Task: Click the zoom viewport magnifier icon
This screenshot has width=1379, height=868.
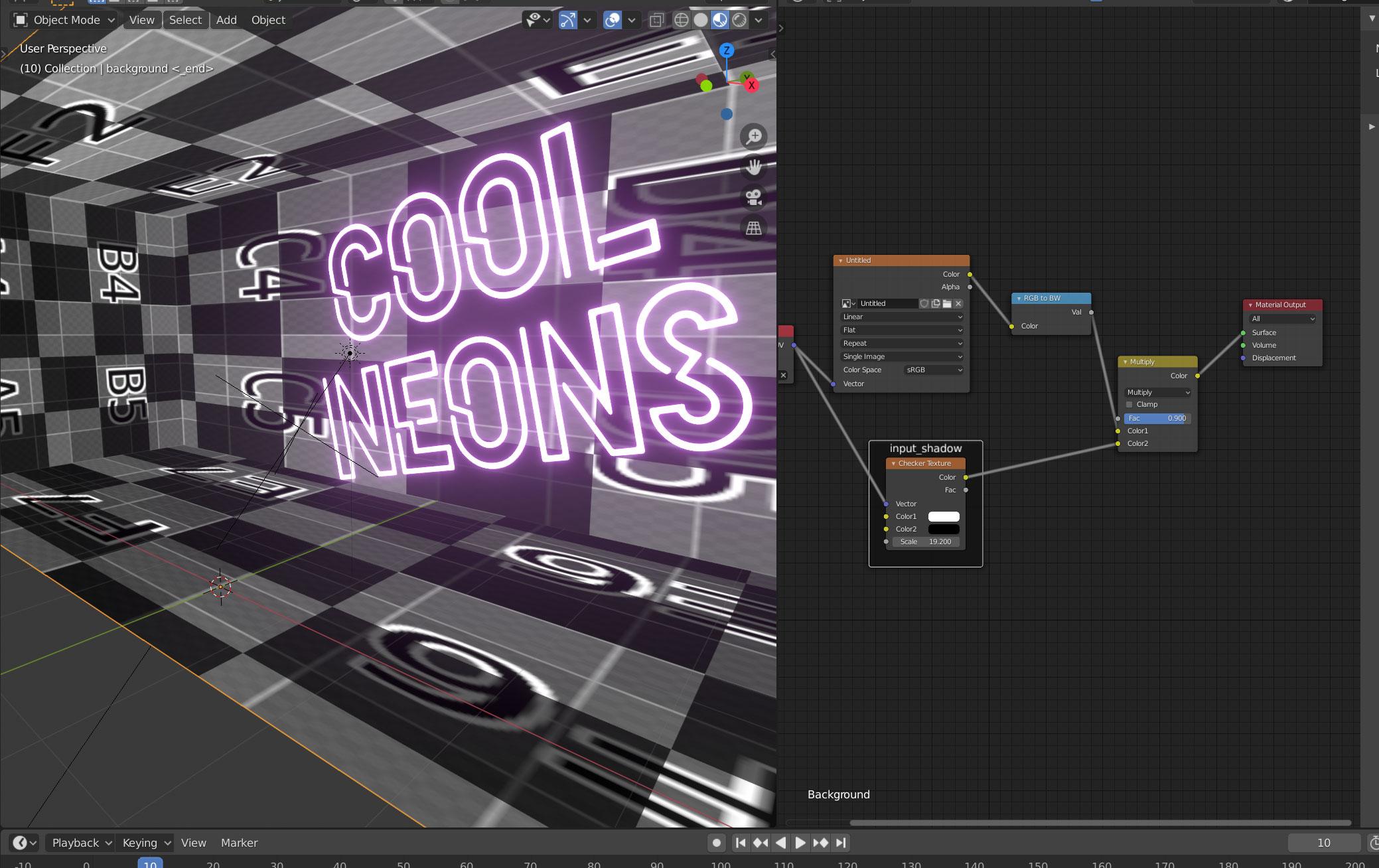Action: click(754, 137)
